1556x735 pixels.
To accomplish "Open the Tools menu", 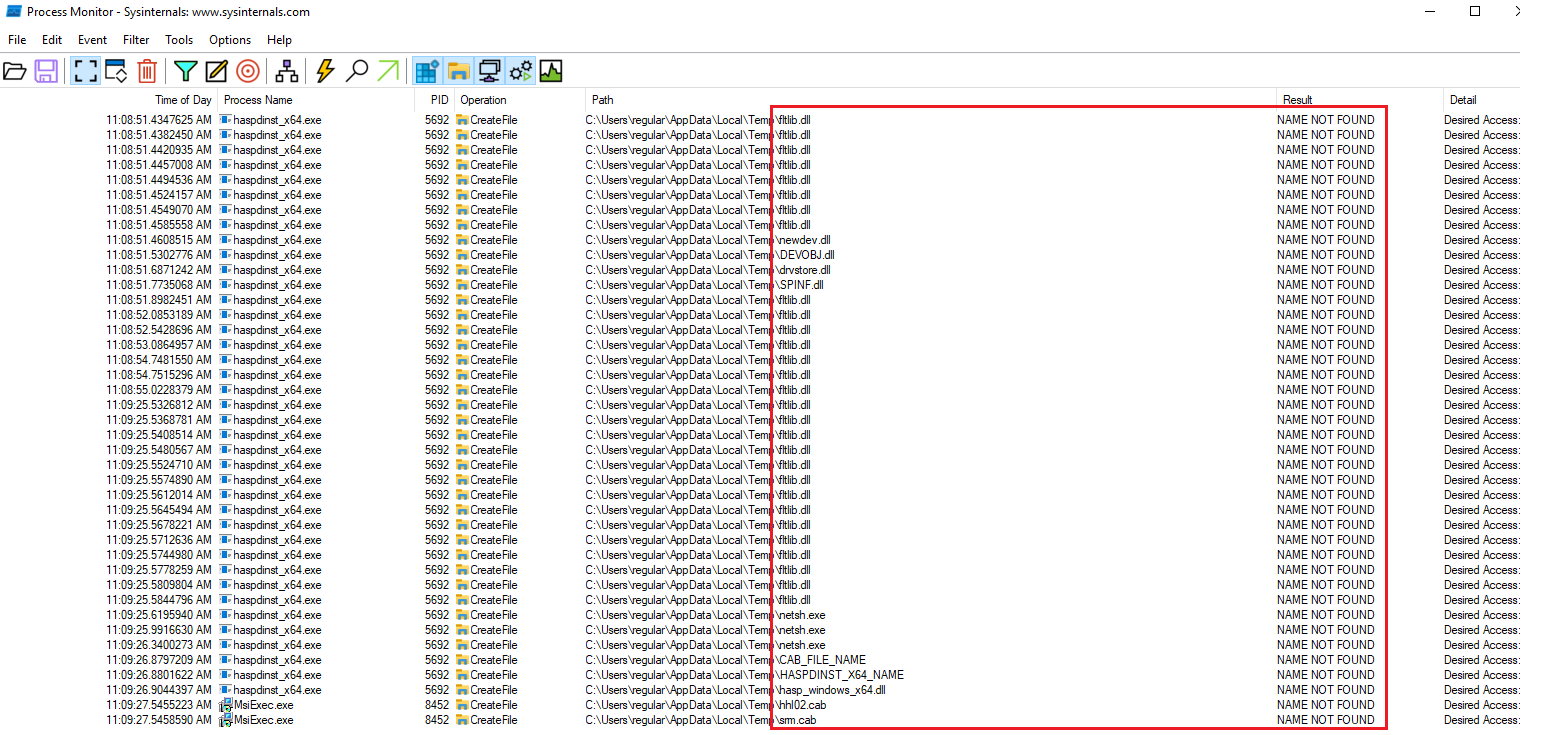I will [179, 40].
